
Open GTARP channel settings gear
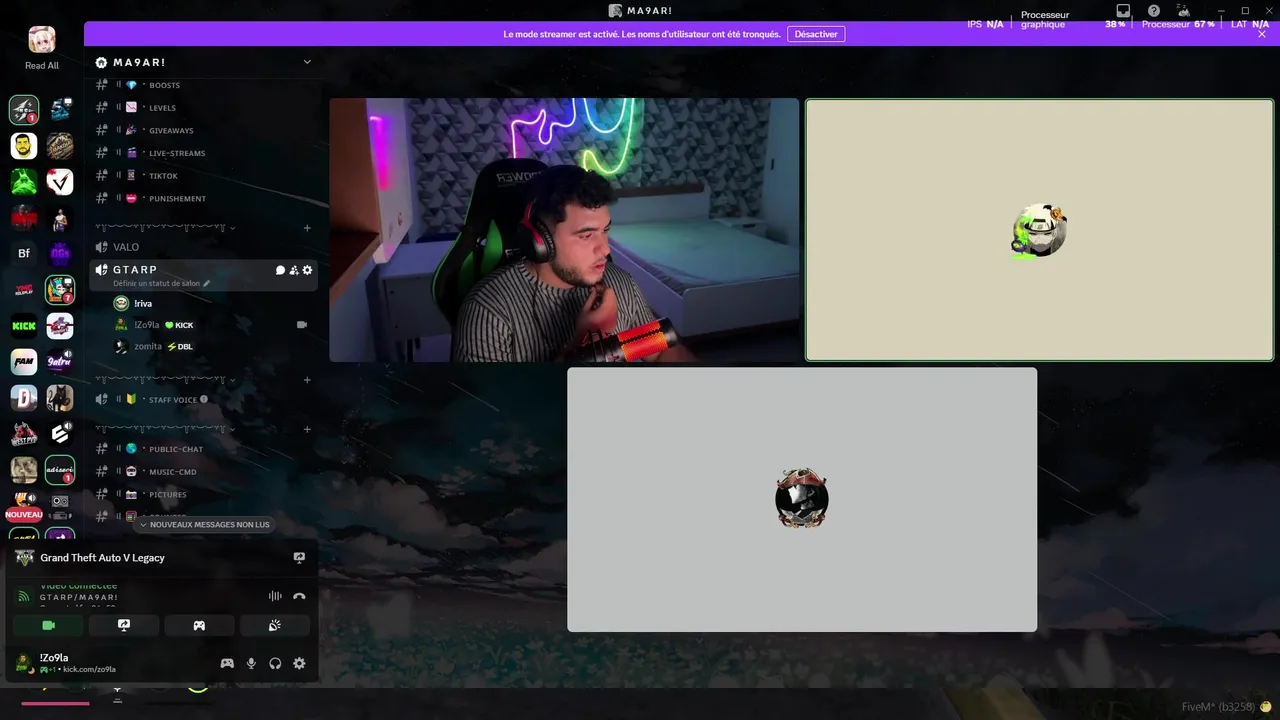pos(307,270)
